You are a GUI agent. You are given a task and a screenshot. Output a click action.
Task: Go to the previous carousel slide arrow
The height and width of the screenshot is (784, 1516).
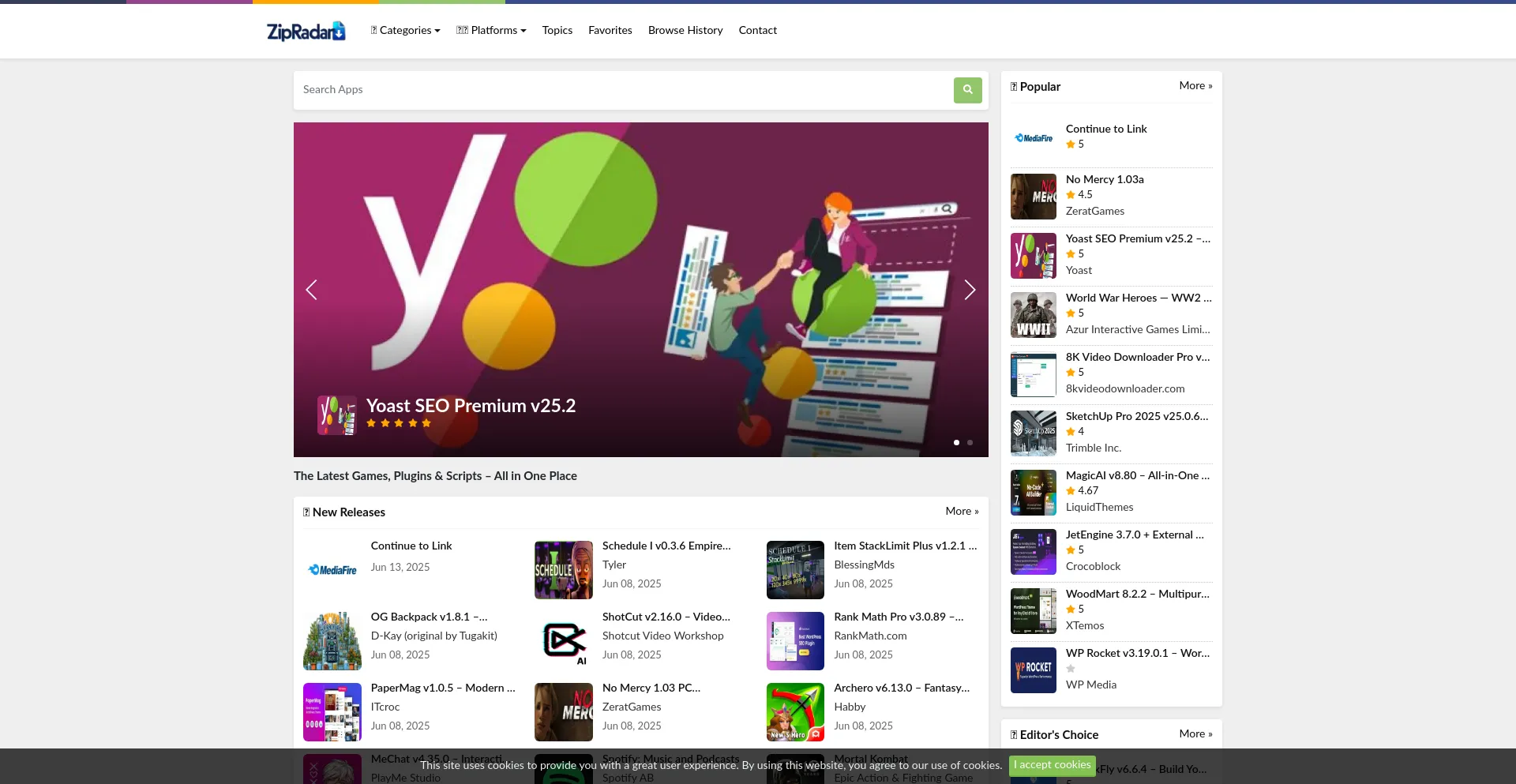[x=312, y=290]
